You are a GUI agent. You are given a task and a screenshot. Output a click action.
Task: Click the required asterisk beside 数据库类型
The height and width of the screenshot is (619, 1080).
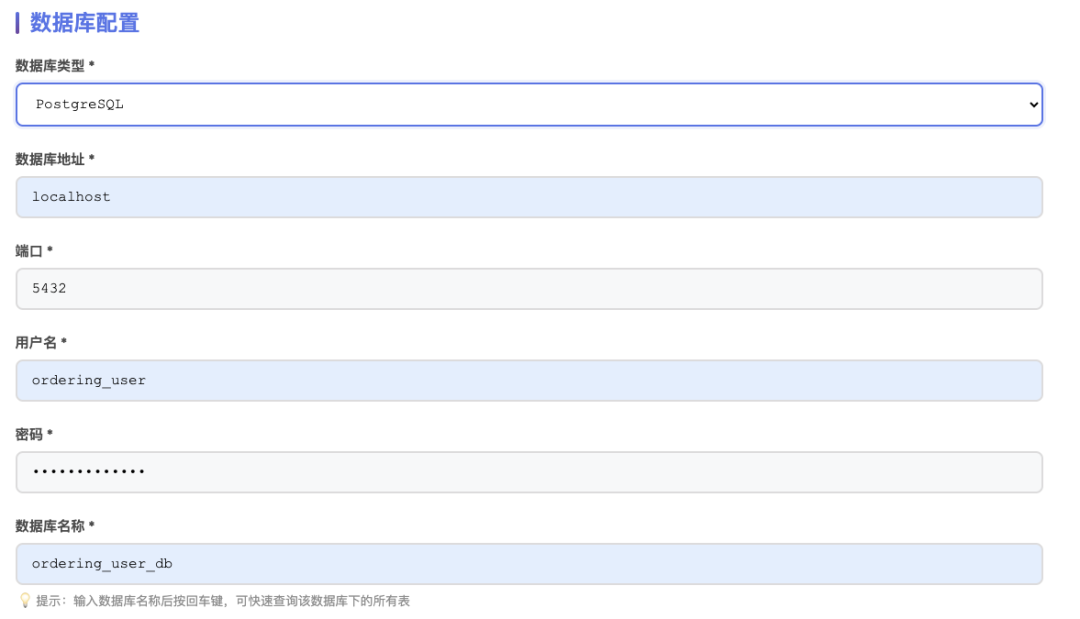92,66
